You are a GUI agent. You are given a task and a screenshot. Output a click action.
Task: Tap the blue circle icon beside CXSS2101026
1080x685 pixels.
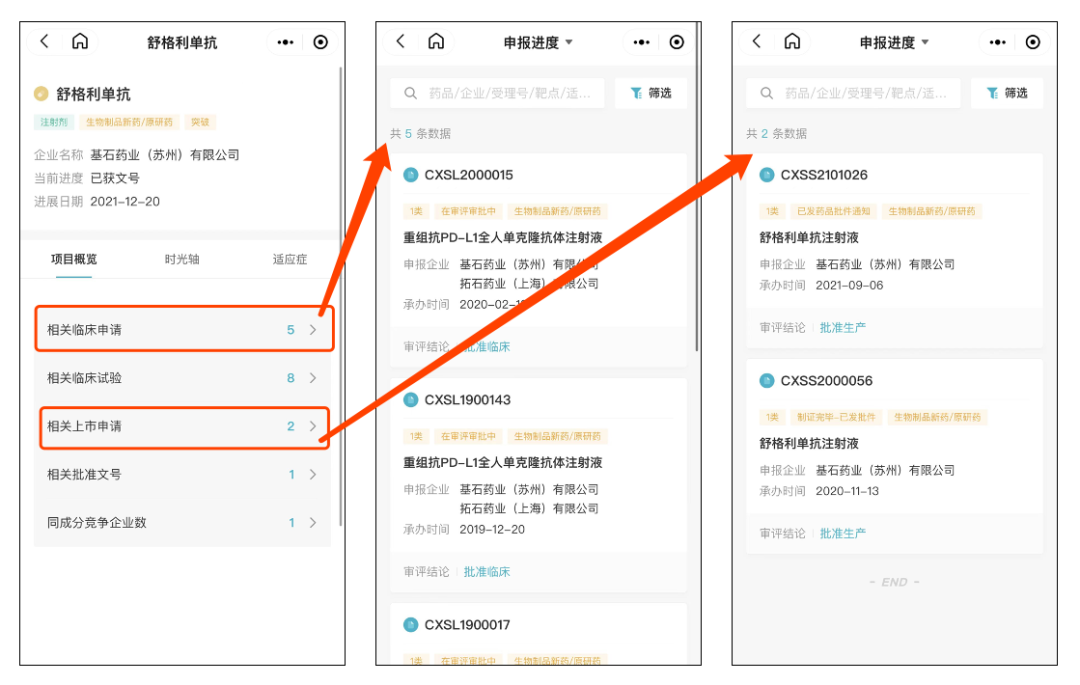point(767,175)
